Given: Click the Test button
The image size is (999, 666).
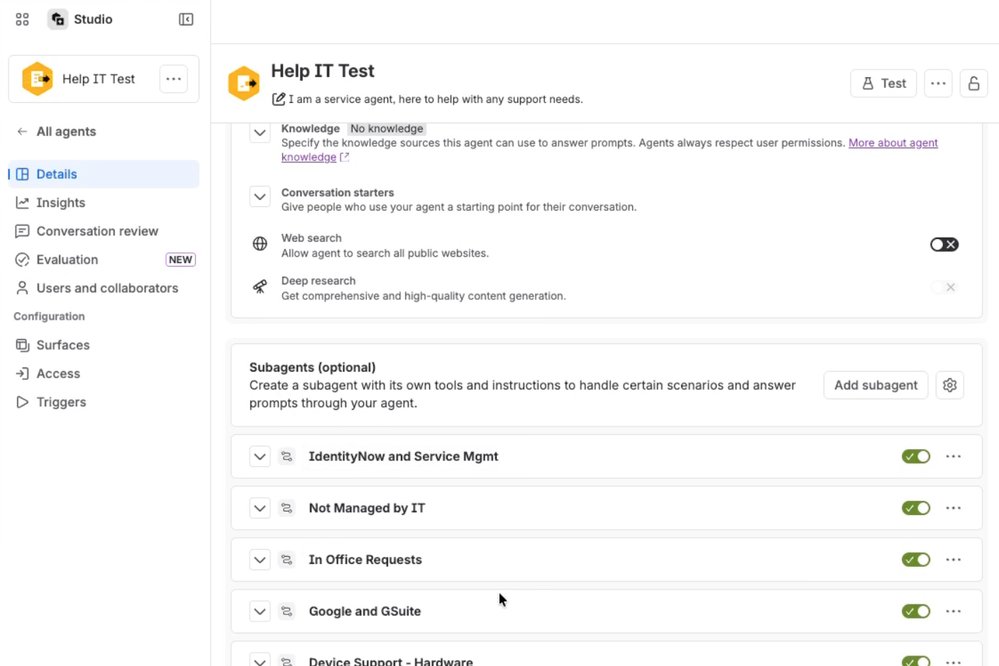Looking at the screenshot, I should tap(883, 83).
